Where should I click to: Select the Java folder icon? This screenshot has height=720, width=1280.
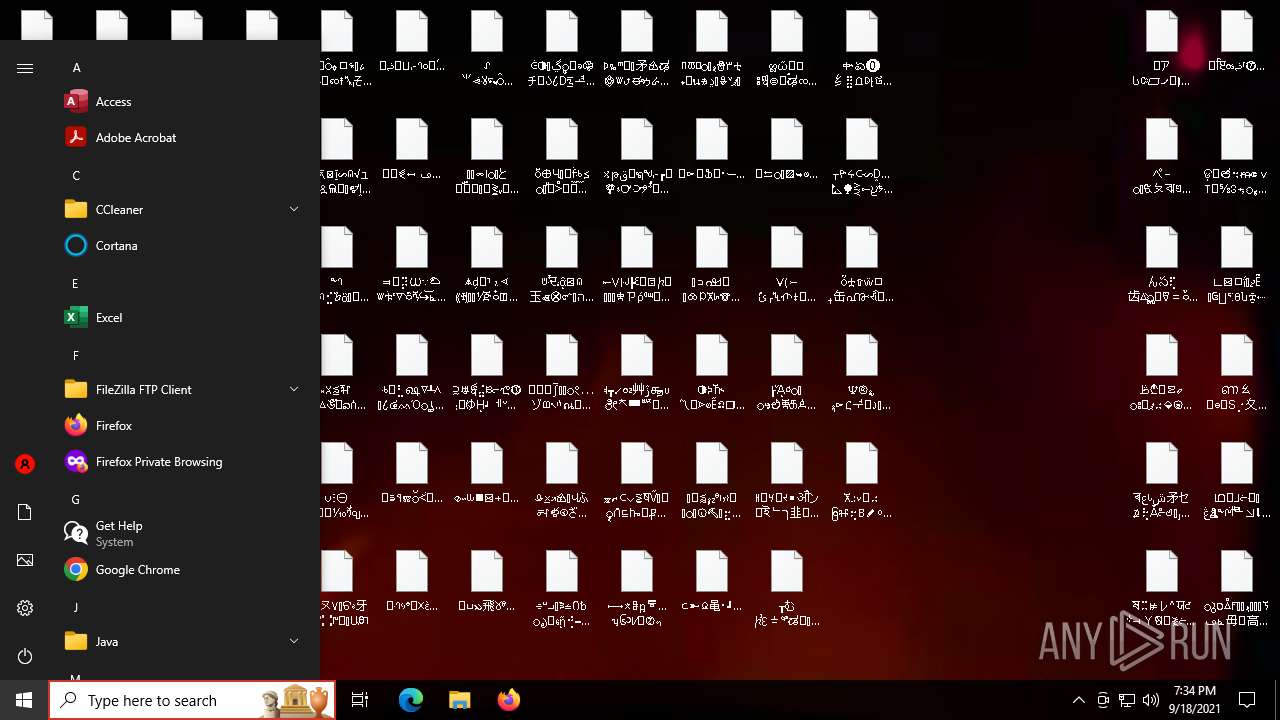click(76, 642)
